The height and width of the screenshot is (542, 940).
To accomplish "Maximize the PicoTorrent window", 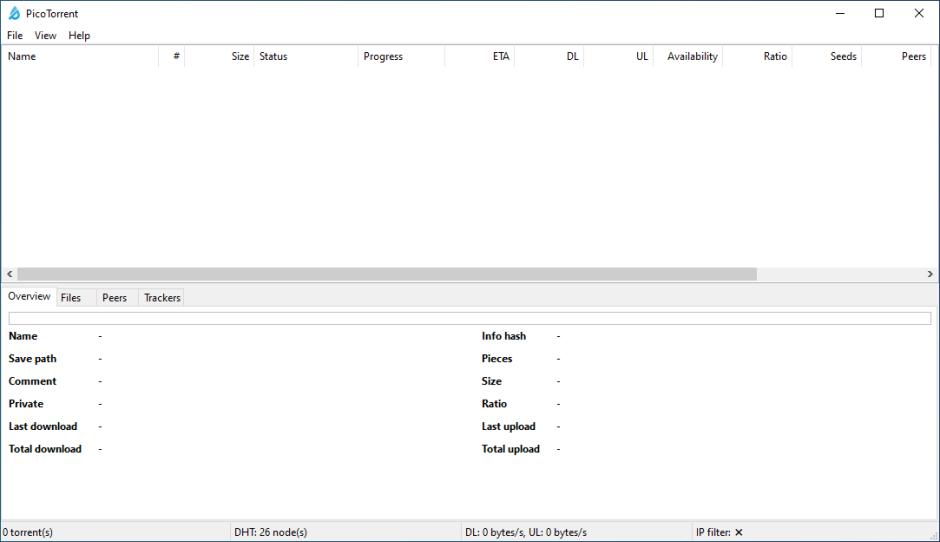I will 879,14.
